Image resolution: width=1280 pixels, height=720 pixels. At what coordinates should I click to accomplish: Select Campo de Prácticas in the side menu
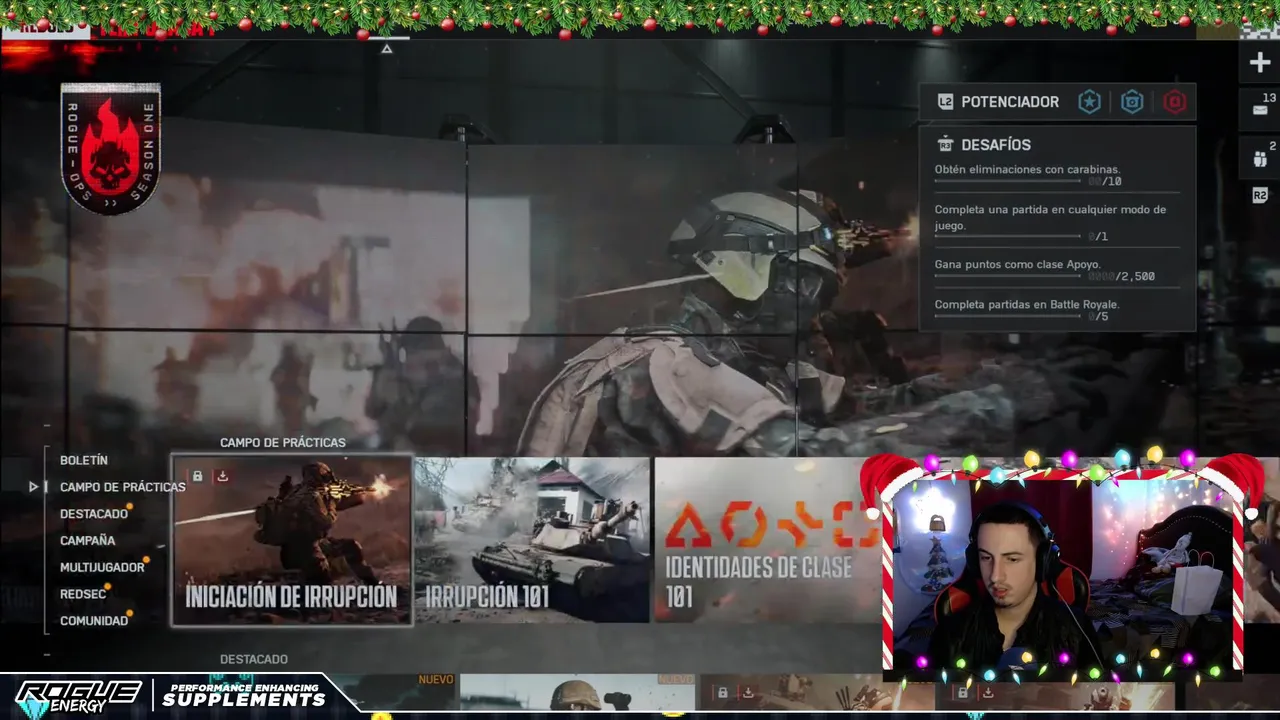123,487
